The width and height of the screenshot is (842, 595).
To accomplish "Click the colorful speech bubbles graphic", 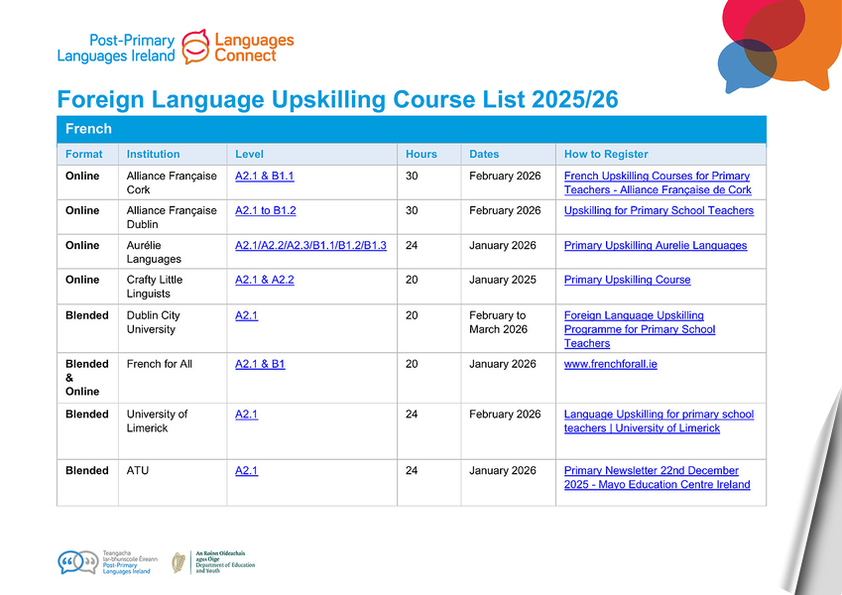I will click(x=775, y=40).
